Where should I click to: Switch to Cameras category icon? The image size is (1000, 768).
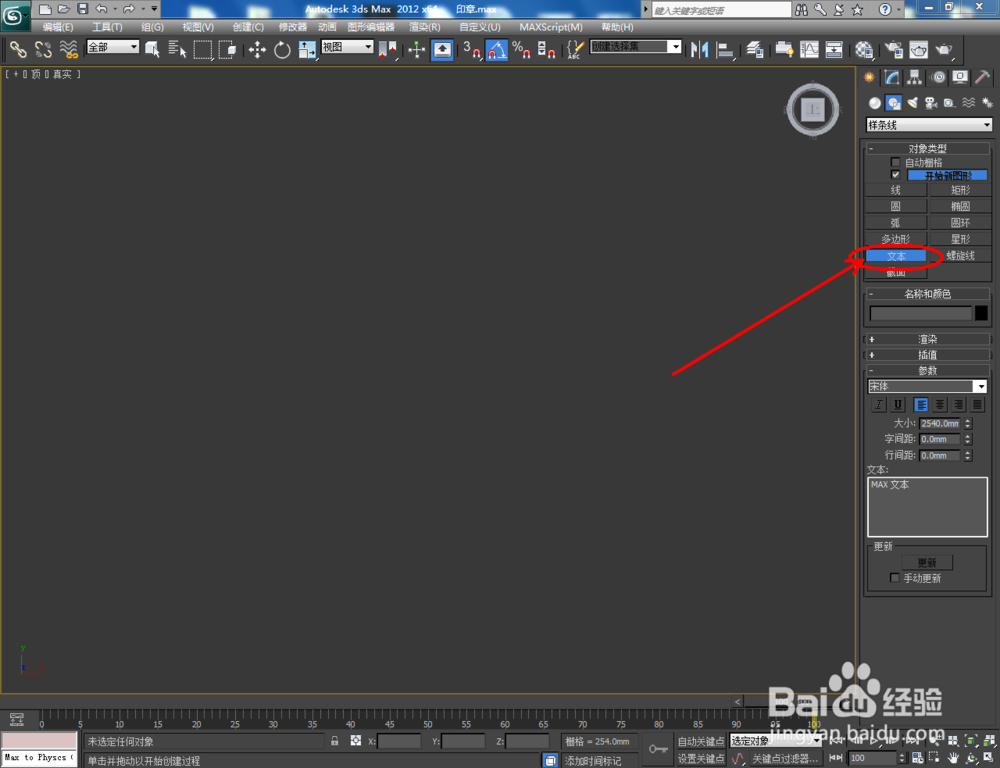[x=931, y=103]
